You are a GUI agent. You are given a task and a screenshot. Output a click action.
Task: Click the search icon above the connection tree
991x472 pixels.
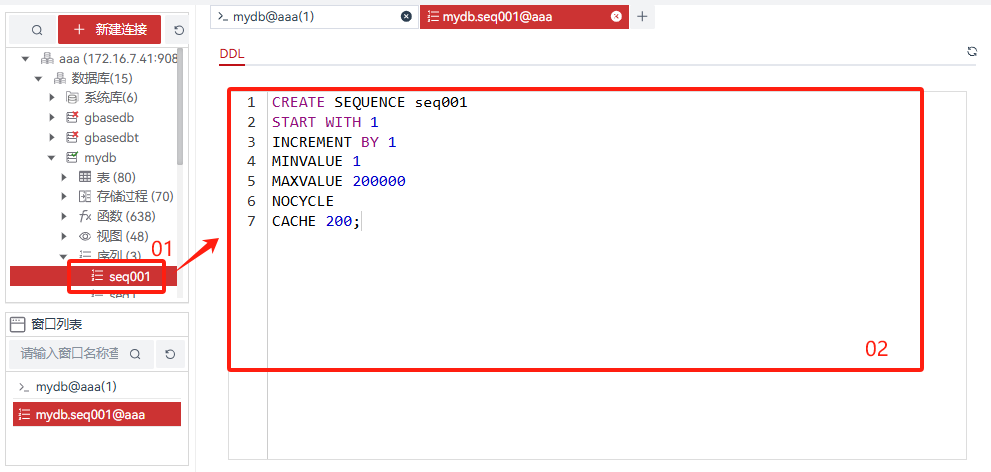point(37,30)
